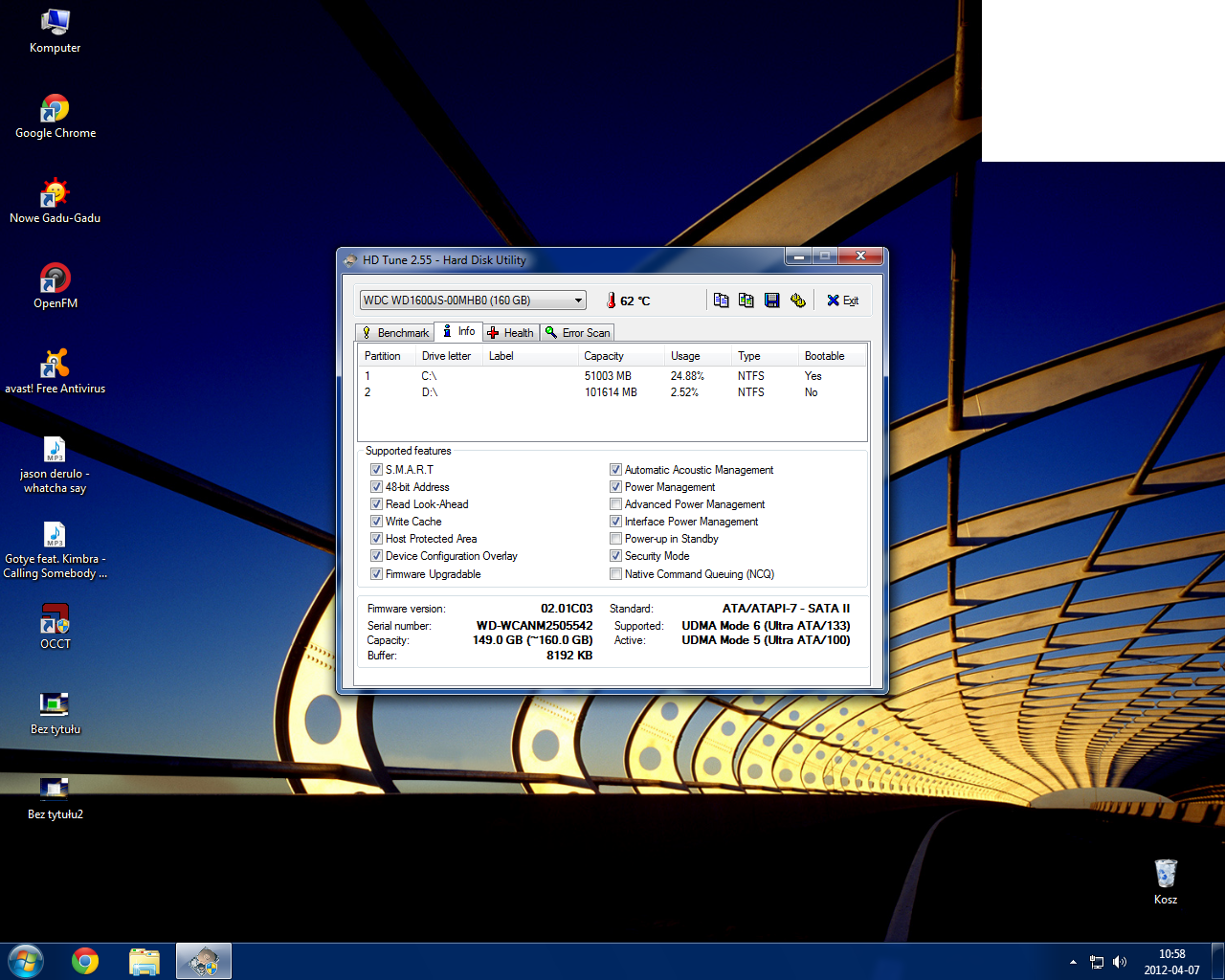Click the Drive letter column header
Screen dimensions: 1225x980
[x=450, y=356]
